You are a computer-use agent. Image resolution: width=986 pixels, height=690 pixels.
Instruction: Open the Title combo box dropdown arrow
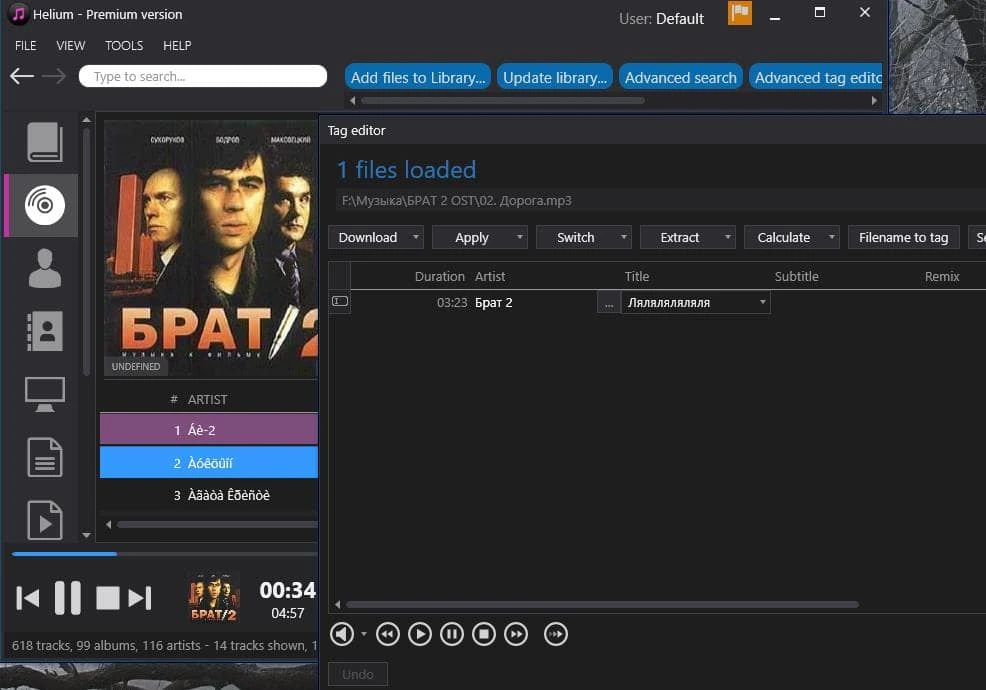point(762,302)
